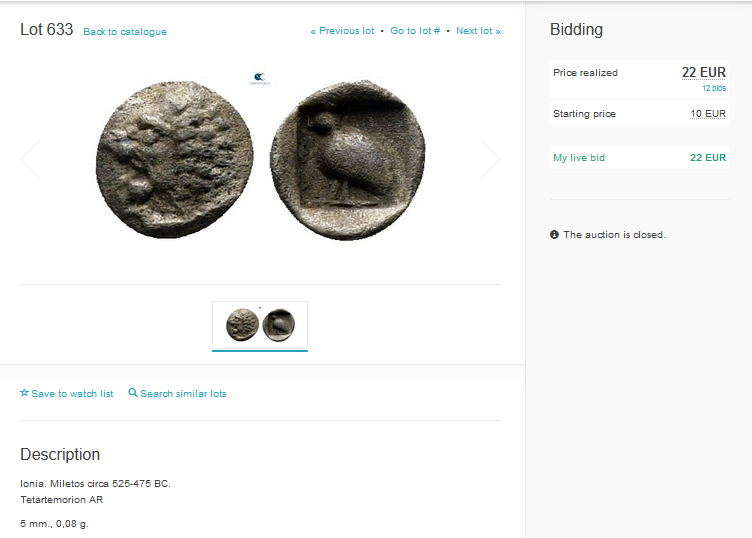The height and width of the screenshot is (538, 752).
Task: Click the left carousel arrow beside coin image
Action: 31,159
